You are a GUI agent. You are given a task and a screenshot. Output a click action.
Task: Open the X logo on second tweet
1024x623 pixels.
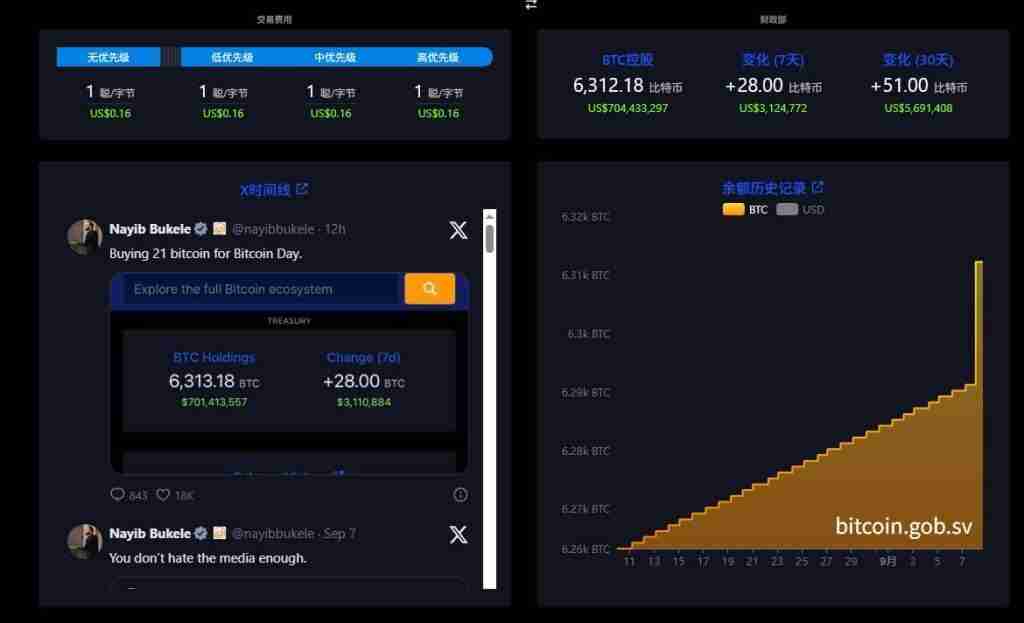pyautogui.click(x=458, y=534)
